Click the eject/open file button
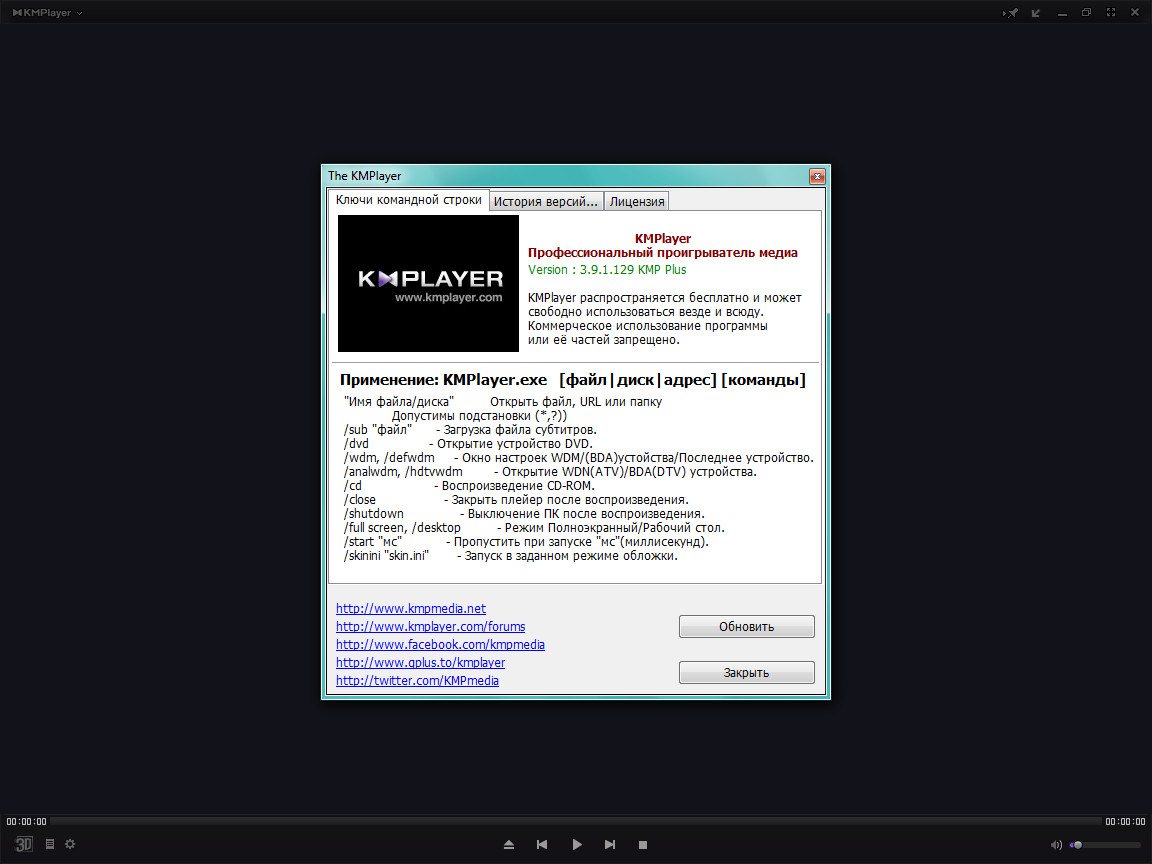The width and height of the screenshot is (1152, 864). [508, 845]
